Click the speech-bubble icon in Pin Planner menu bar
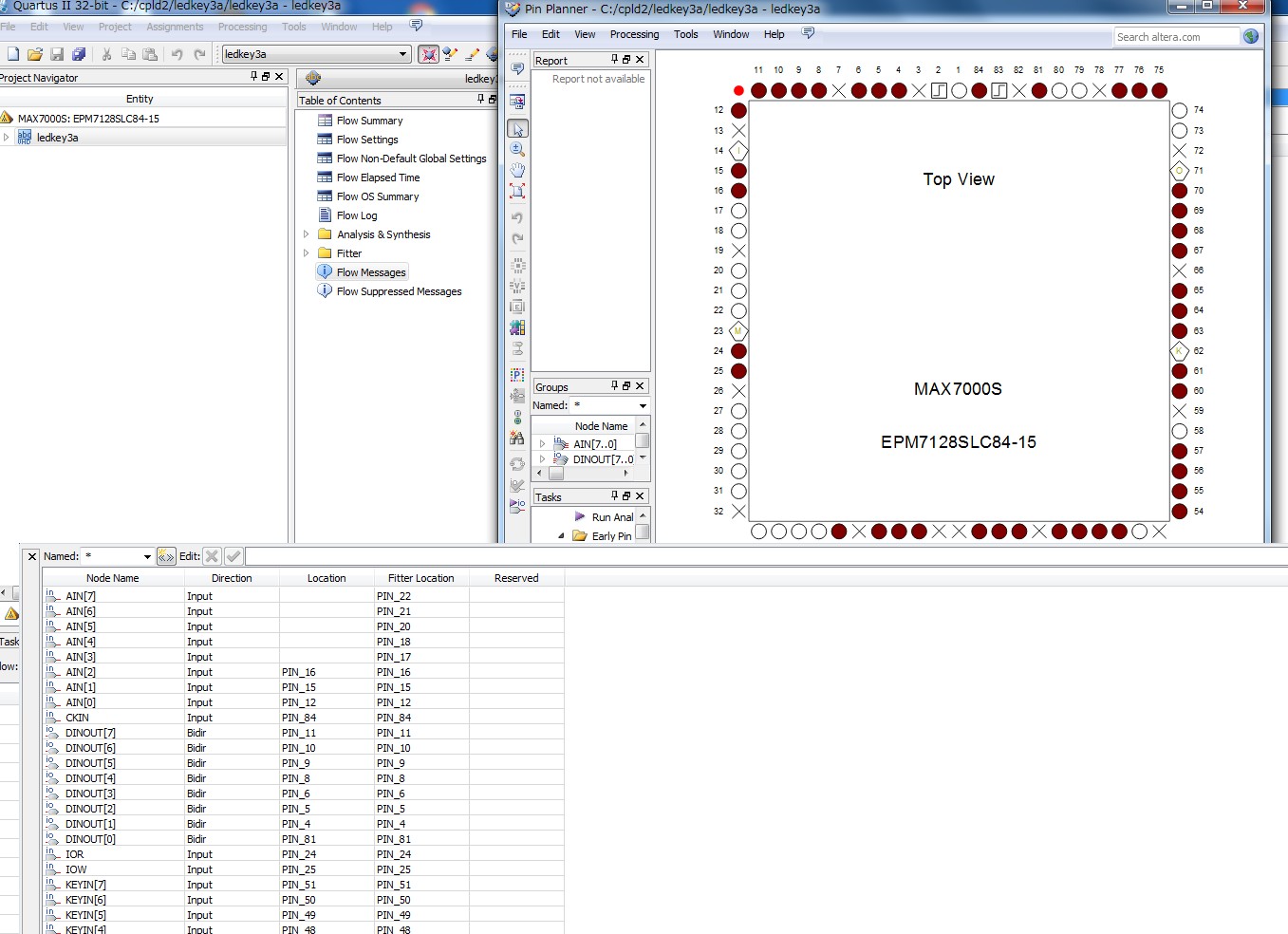 808,33
